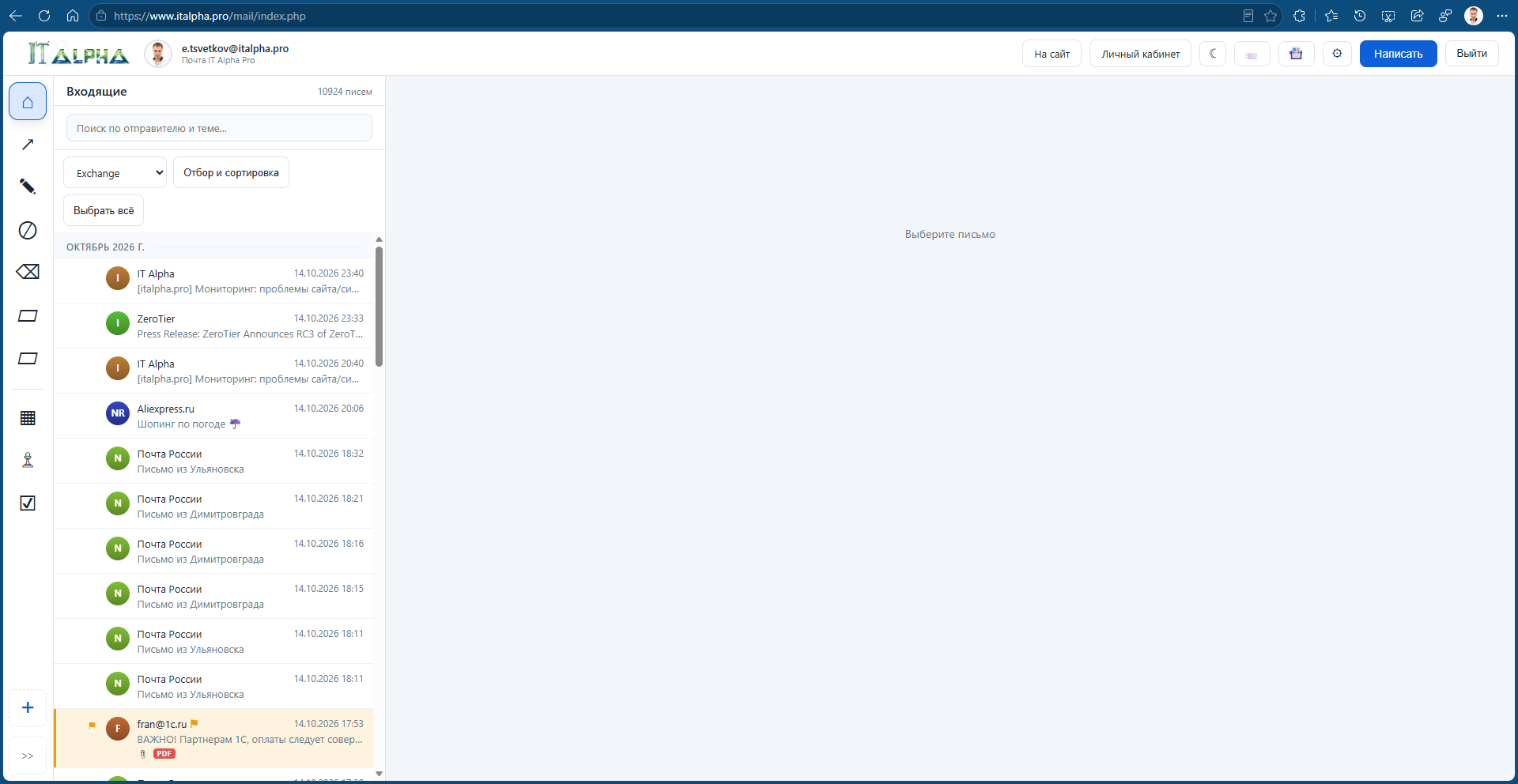Viewport: 1518px width, 784px height.
Task: Open 'На сайт' link
Action: click(x=1052, y=54)
